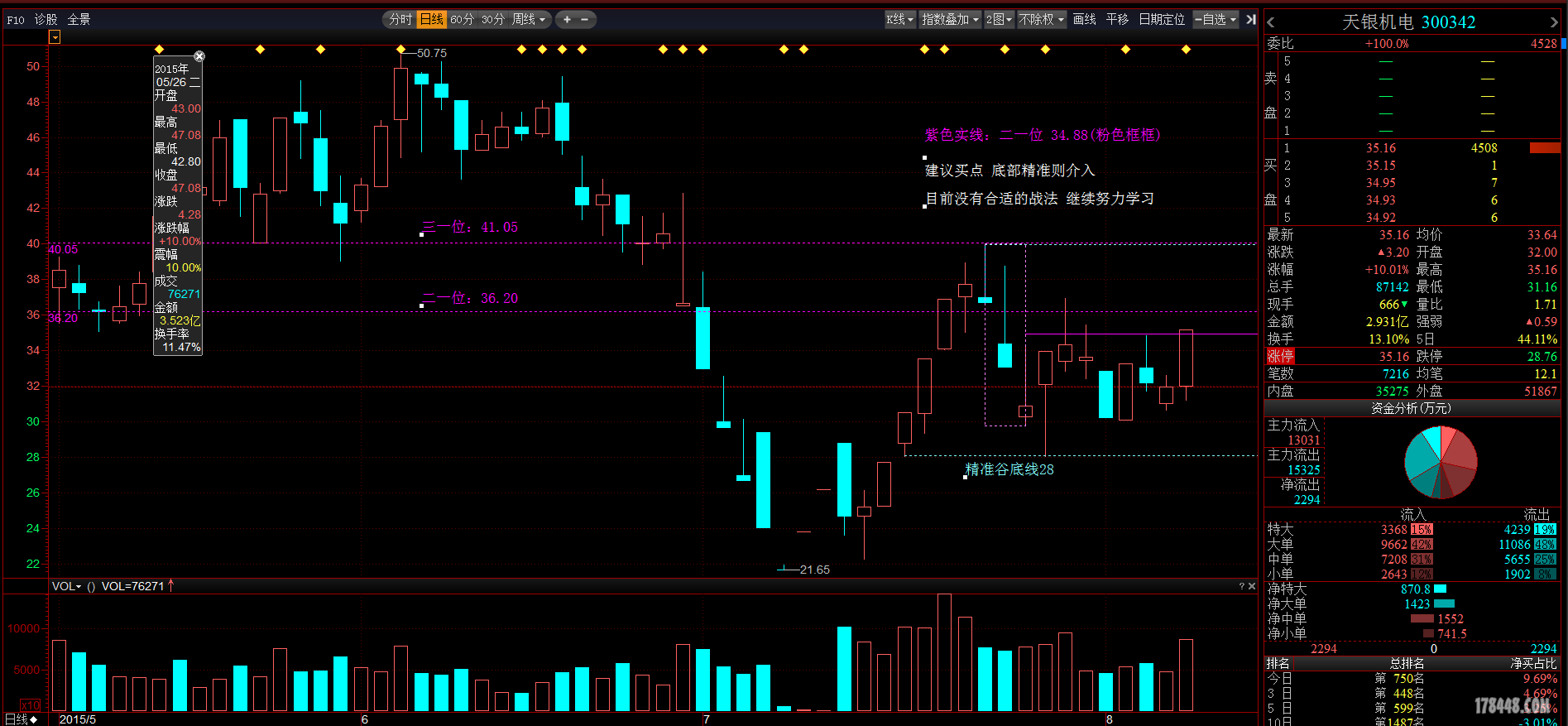Expand the 指数叠加 dropdown
The width and height of the screenshot is (1568, 726).
(950, 19)
